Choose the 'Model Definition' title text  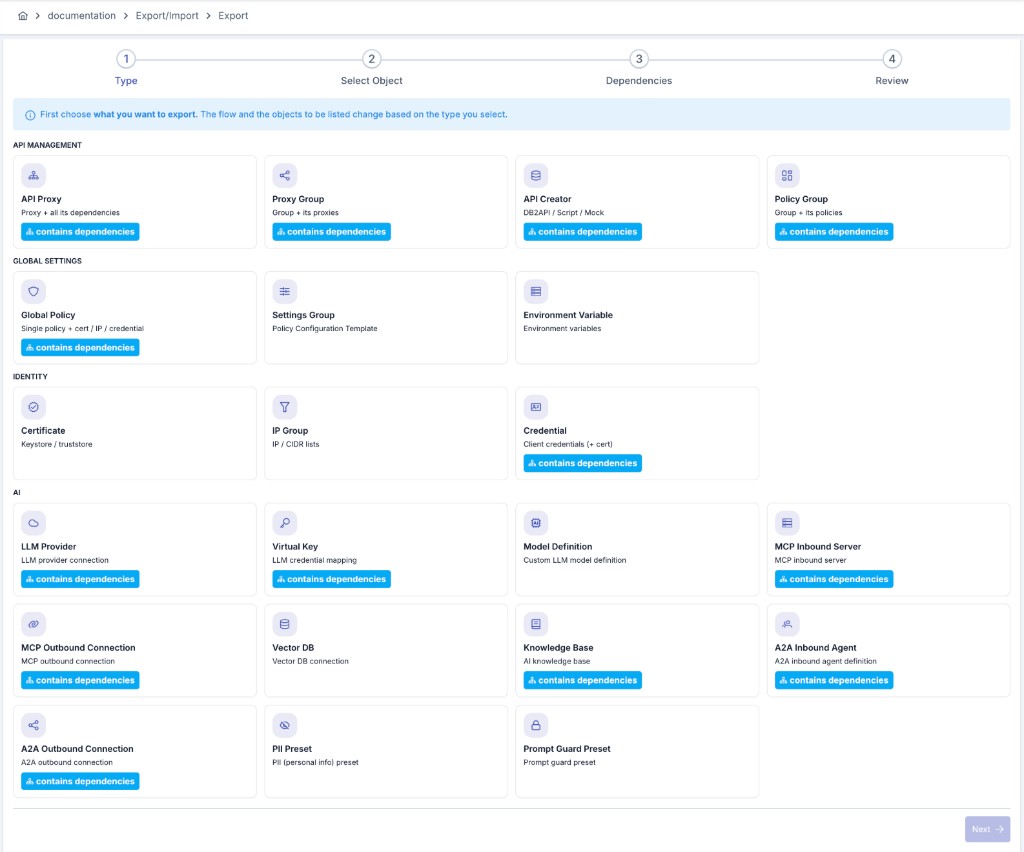tap(558, 546)
